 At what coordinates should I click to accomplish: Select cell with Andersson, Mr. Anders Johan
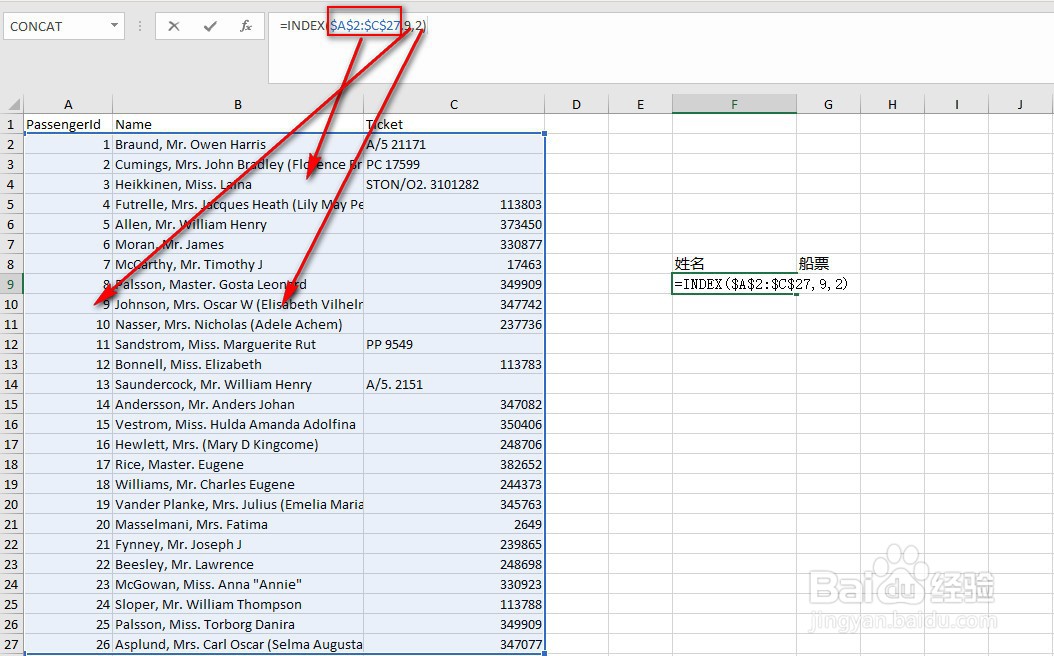[238, 404]
